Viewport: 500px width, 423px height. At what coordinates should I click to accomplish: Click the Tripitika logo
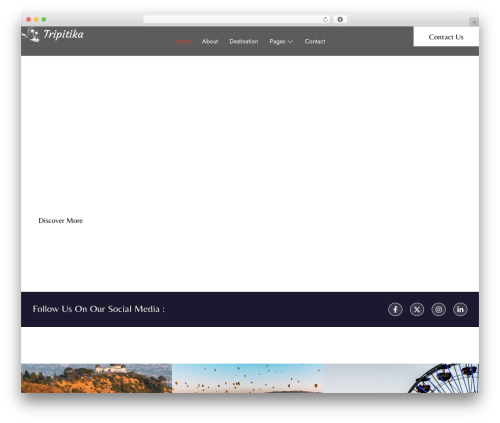point(53,34)
